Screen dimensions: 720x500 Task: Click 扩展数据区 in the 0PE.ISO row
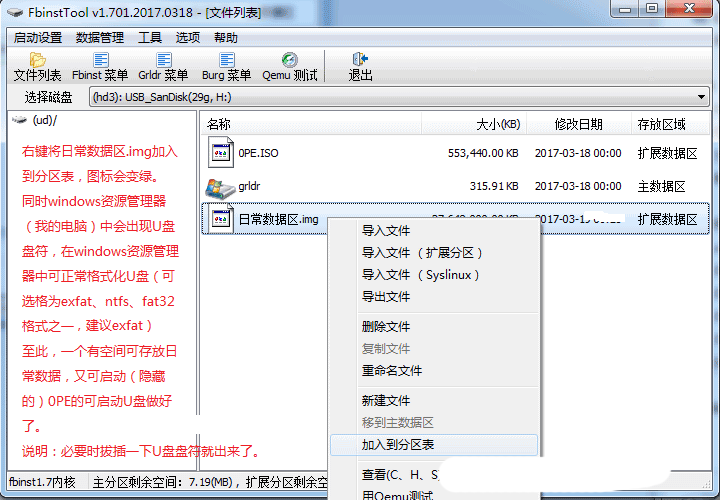click(x=668, y=153)
